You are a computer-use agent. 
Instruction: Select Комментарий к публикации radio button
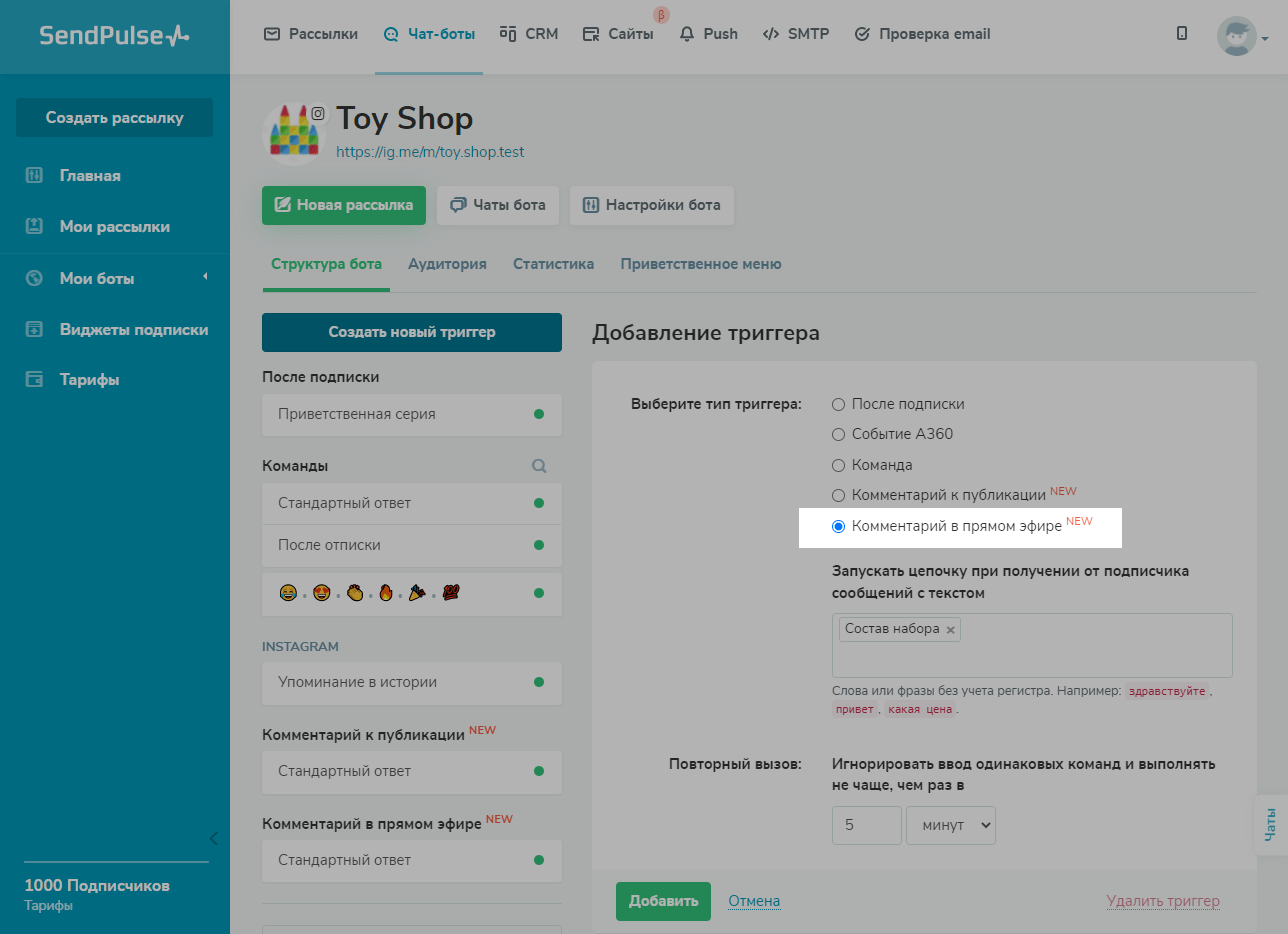click(839, 495)
